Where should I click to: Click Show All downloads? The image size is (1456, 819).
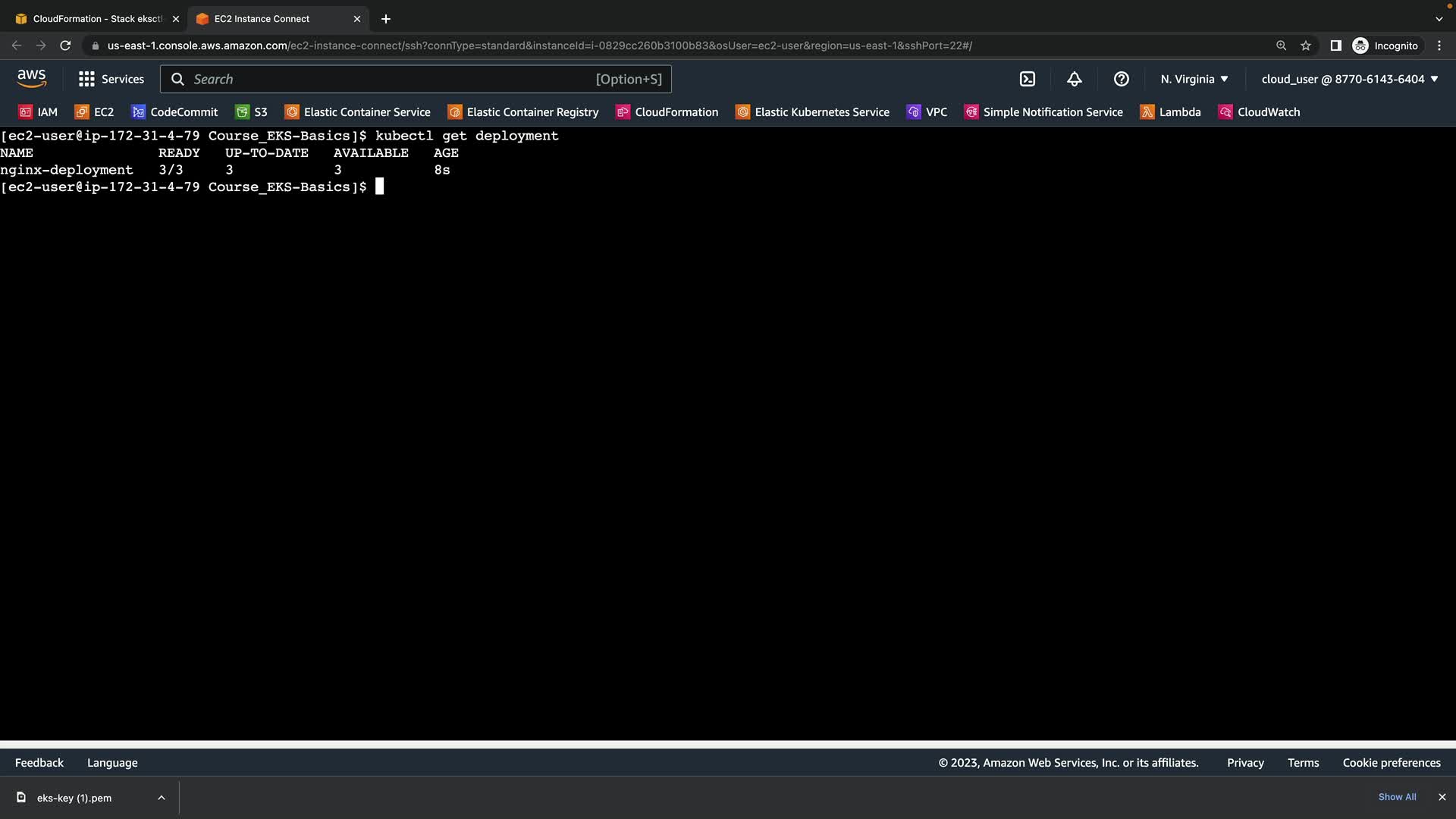[1397, 797]
